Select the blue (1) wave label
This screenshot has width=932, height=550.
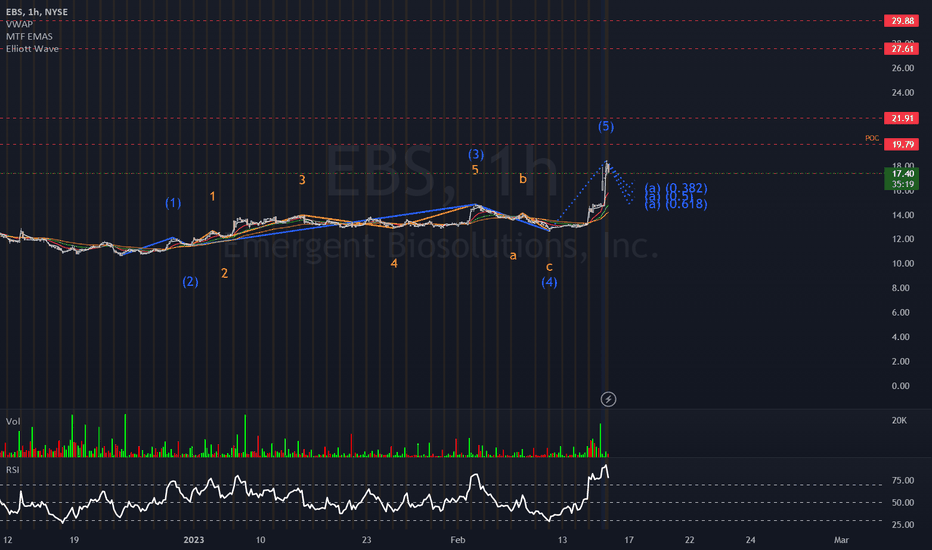point(173,203)
